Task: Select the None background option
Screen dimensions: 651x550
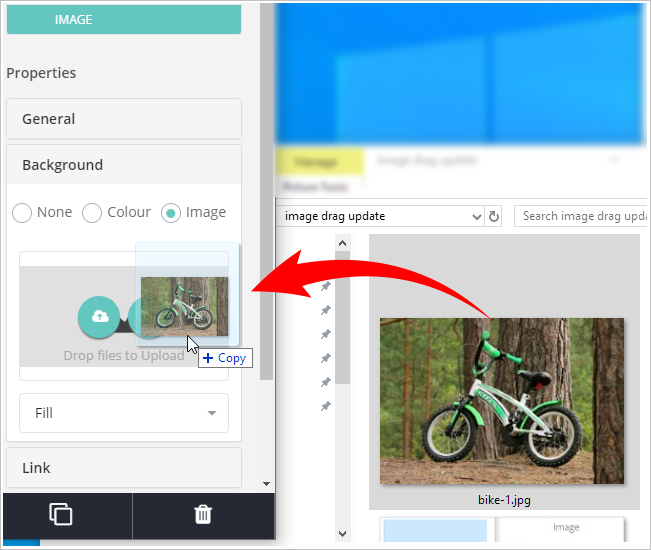Action: pyautogui.click(x=22, y=213)
